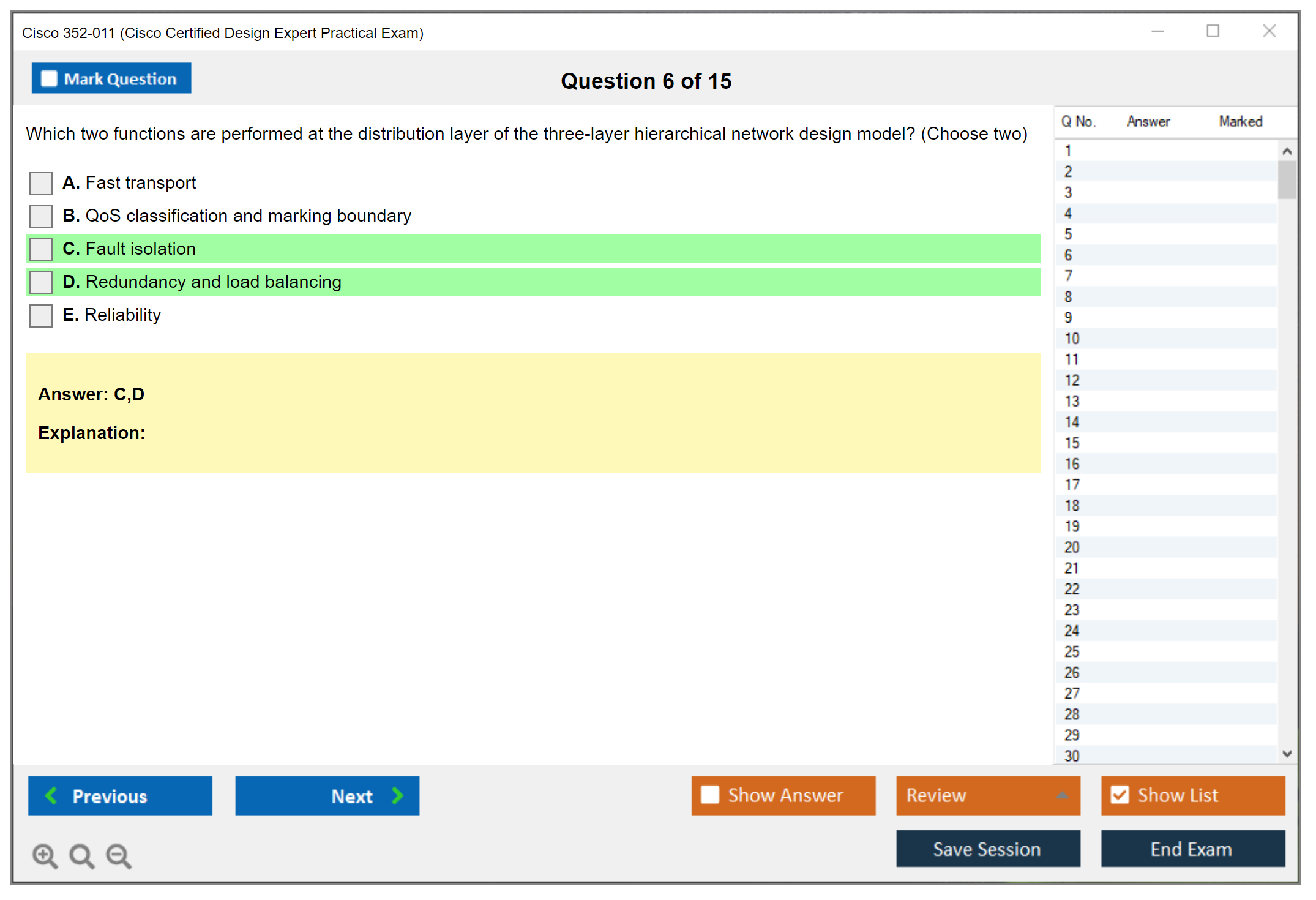Click the zoom out magnifier icon
This screenshot has height=900, width=1316.
118,855
